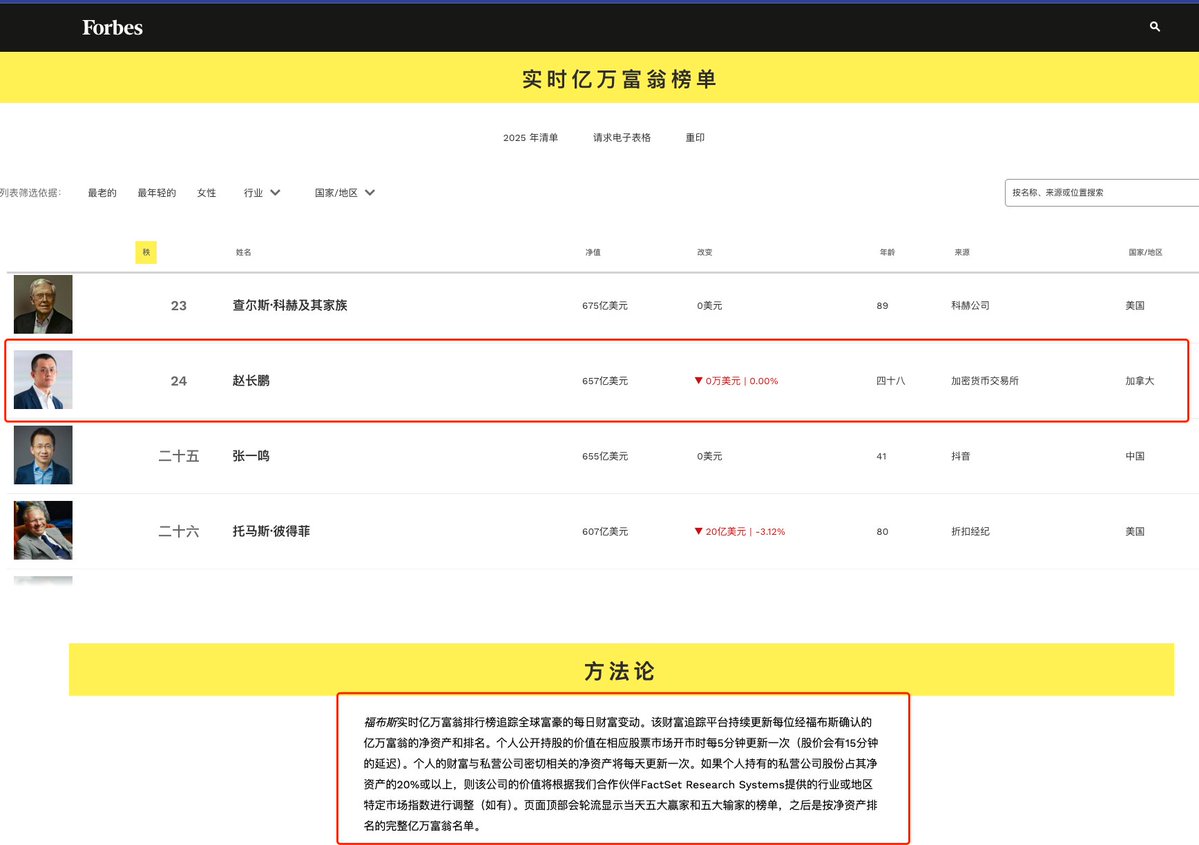Click source 加密货币交易所
Viewport: 1199px width, 845px height.
tap(985, 381)
